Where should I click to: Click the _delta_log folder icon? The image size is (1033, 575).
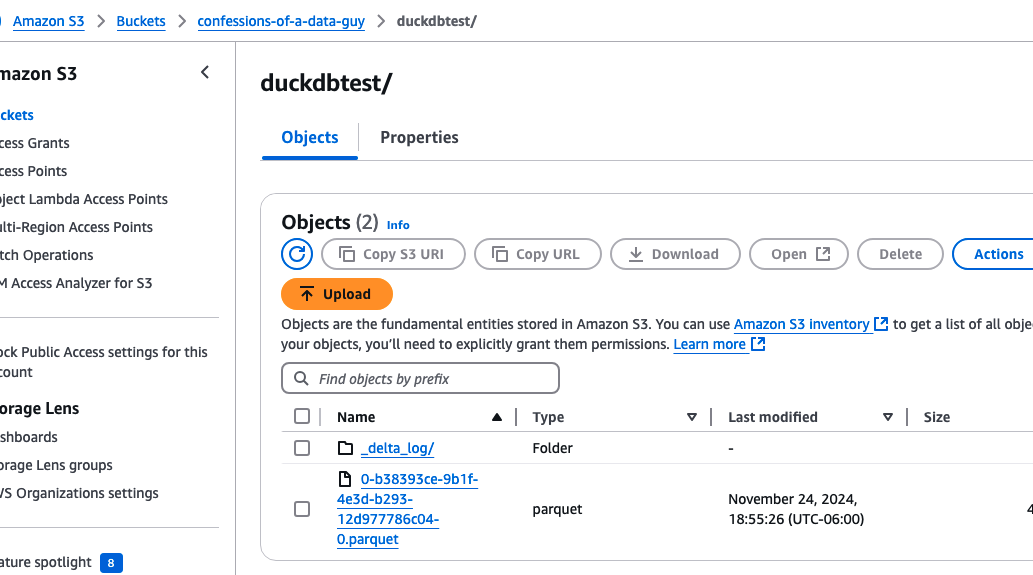pyautogui.click(x=345, y=449)
